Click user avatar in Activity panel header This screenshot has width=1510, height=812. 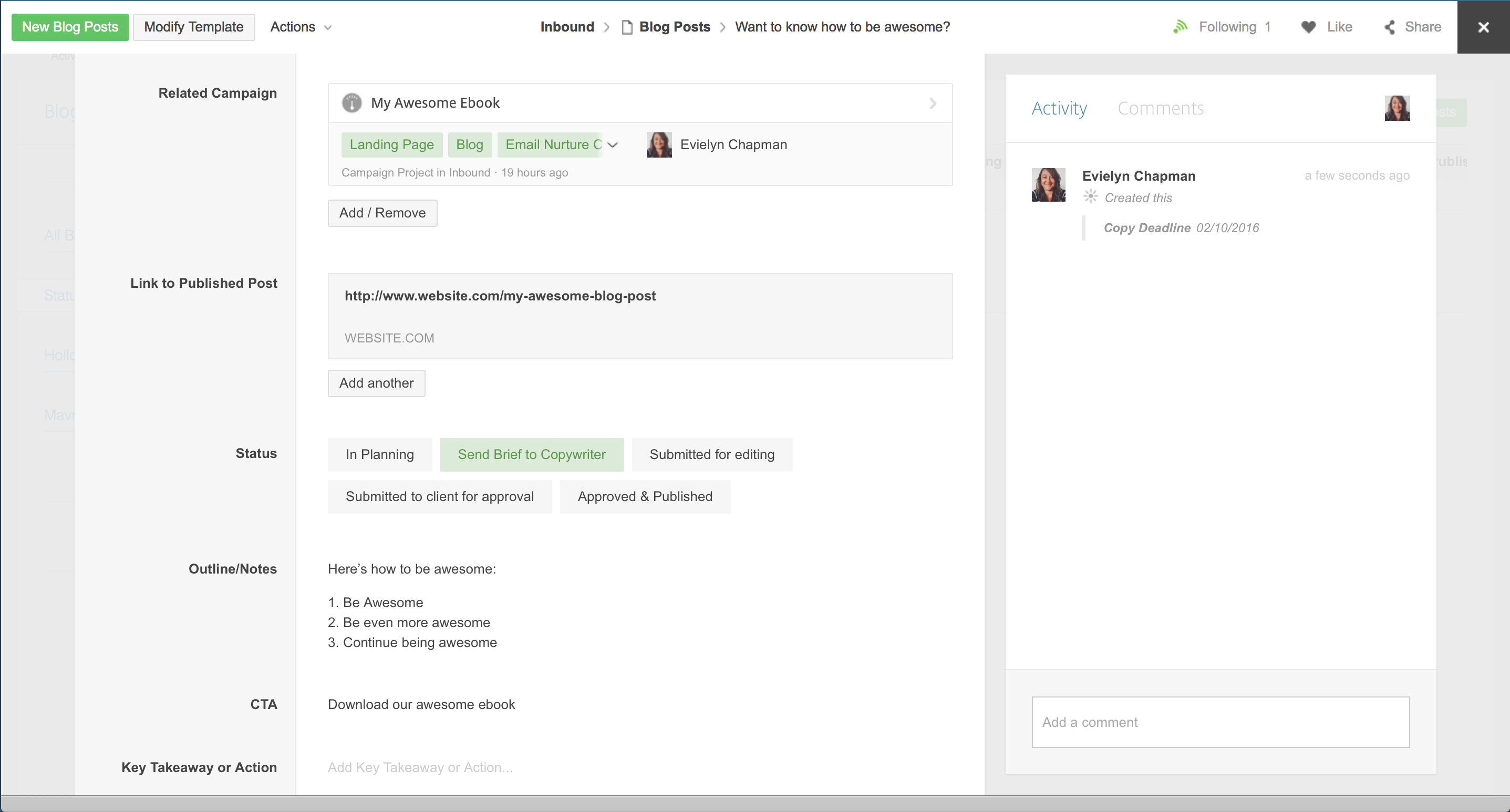tap(1397, 108)
